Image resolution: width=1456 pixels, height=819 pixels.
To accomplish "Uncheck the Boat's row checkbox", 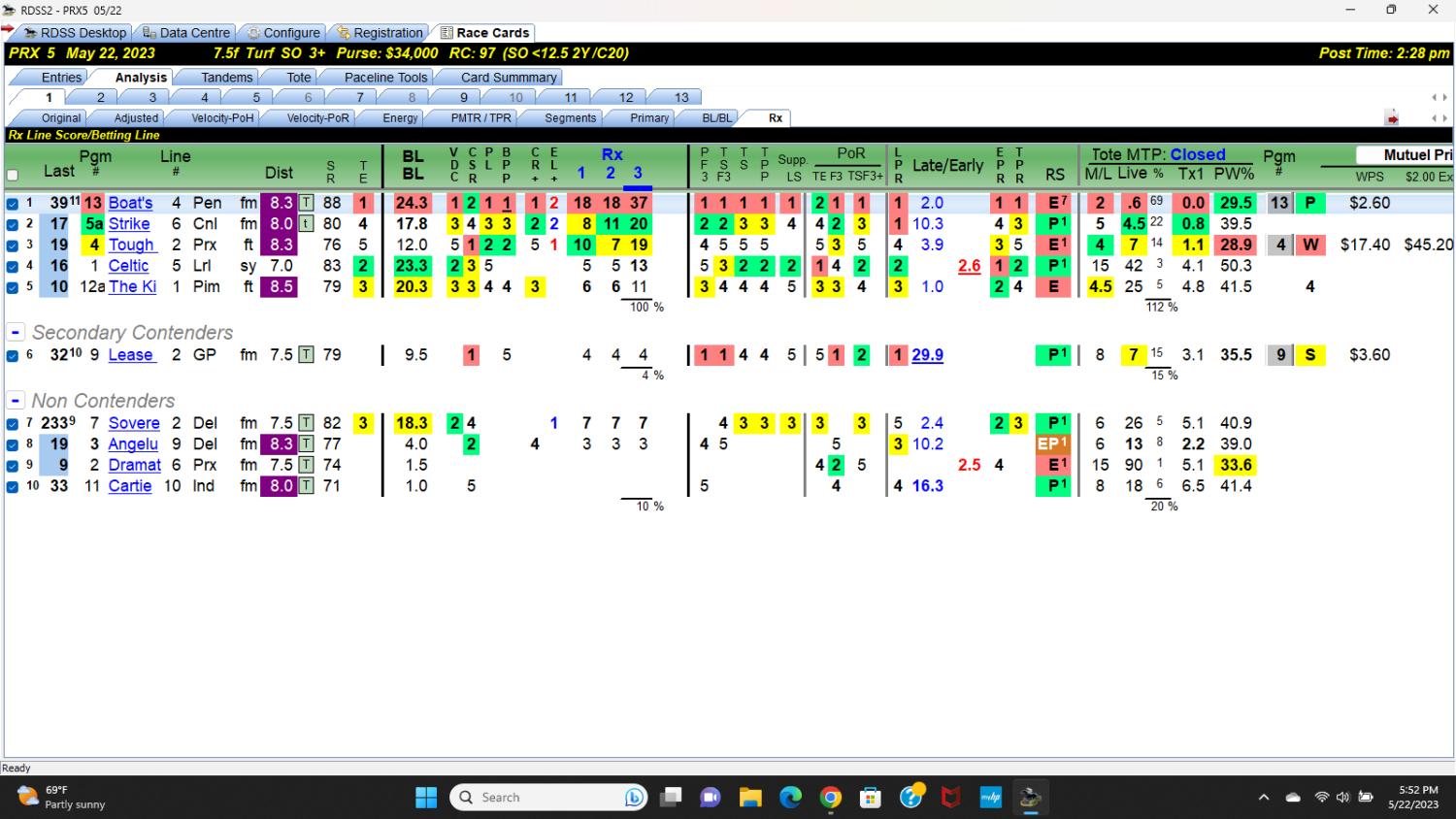I will pos(13,204).
